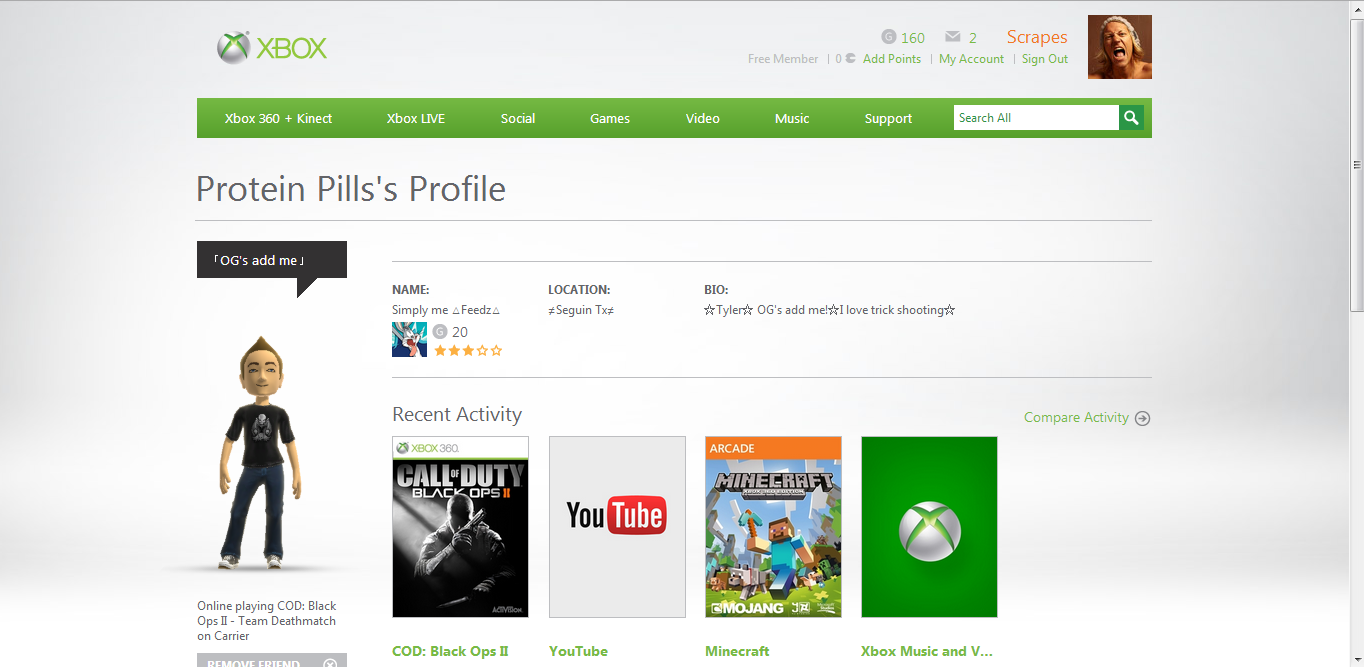Viewport: 1364px width, 667px height.
Task: Open the YouTube app tile
Action: click(x=617, y=527)
